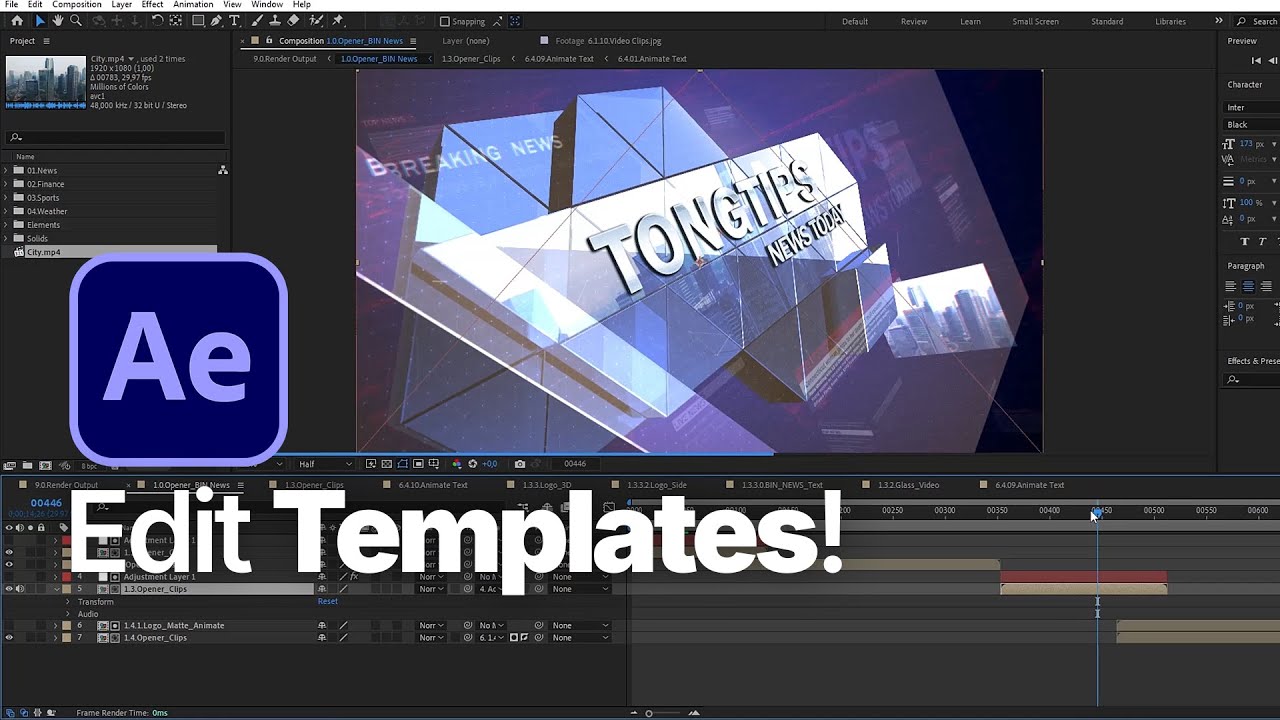Switch to the Learn workspace

click(x=970, y=21)
